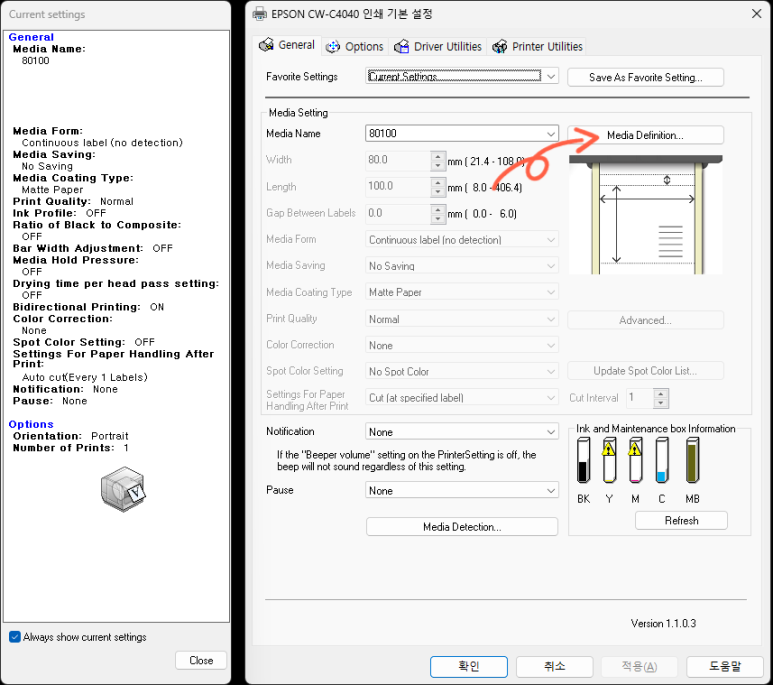The height and width of the screenshot is (685, 773).
Task: Click the MB maintenance box gauge
Action: [692, 460]
